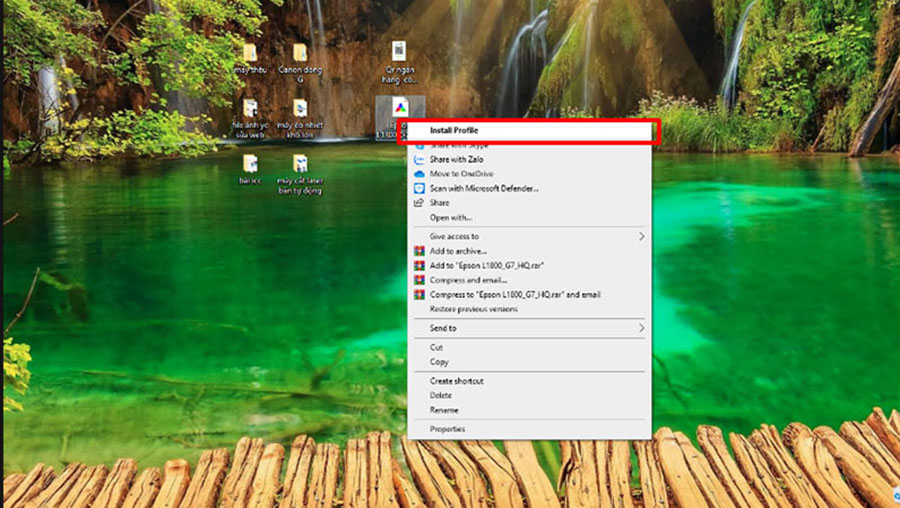Choose 'Share with Zalo' menu entry
Screen dimensions: 900x508
click(x=457, y=159)
